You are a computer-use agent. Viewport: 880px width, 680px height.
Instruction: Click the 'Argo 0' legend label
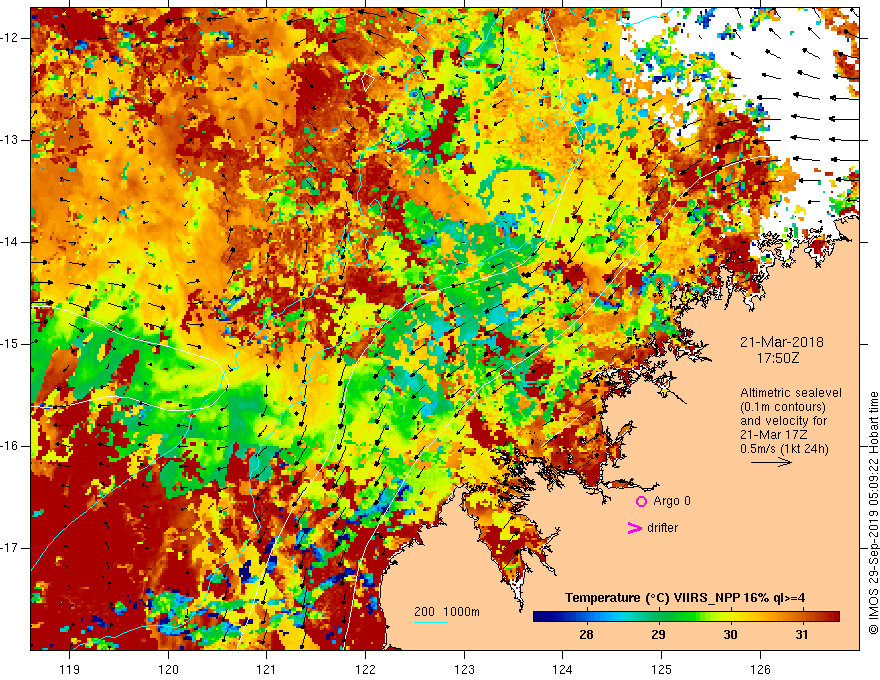pyautogui.click(x=672, y=501)
